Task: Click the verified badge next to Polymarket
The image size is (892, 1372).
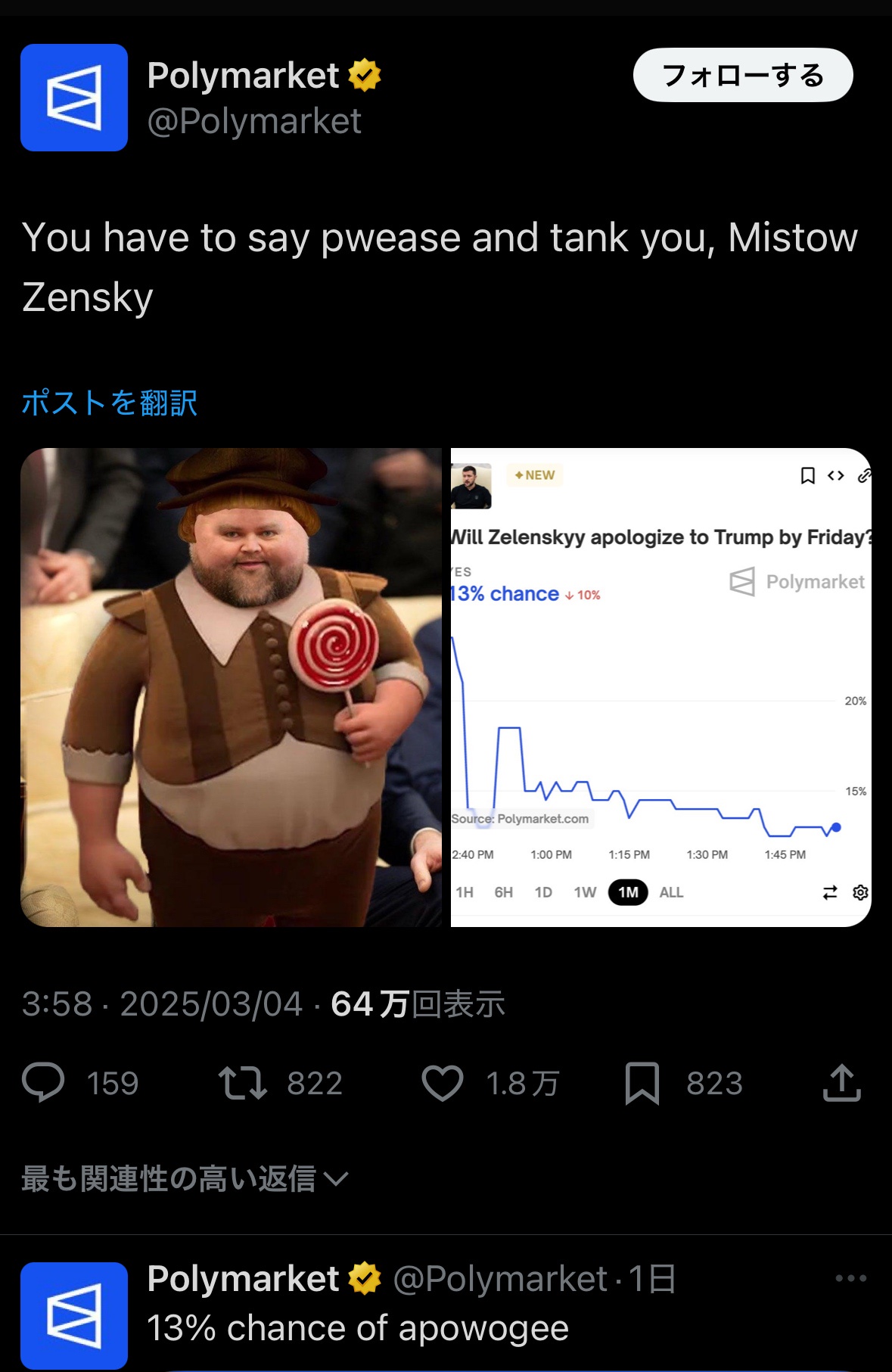Action: tap(365, 75)
